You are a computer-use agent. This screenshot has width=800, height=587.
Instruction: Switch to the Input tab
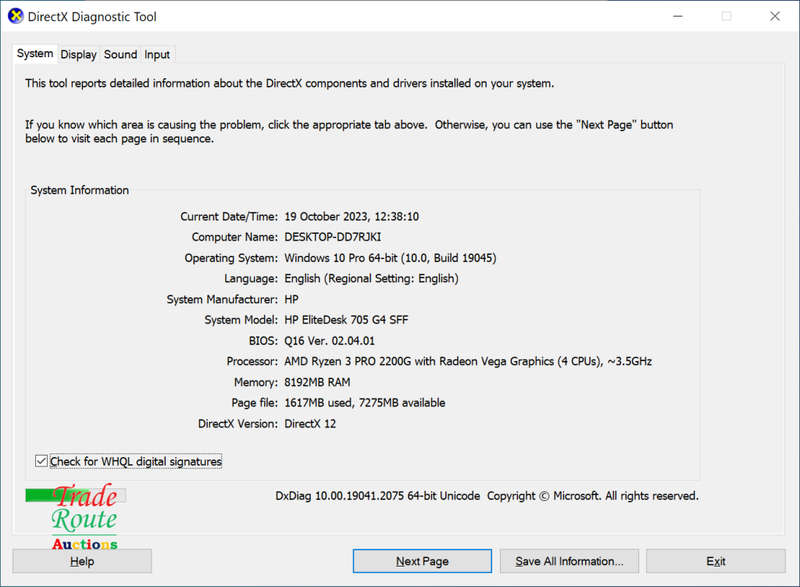(157, 55)
